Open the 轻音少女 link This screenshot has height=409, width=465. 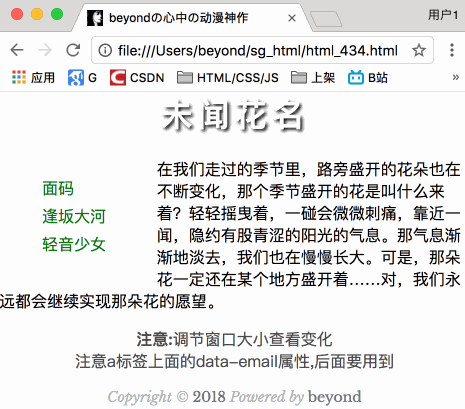click(x=74, y=244)
